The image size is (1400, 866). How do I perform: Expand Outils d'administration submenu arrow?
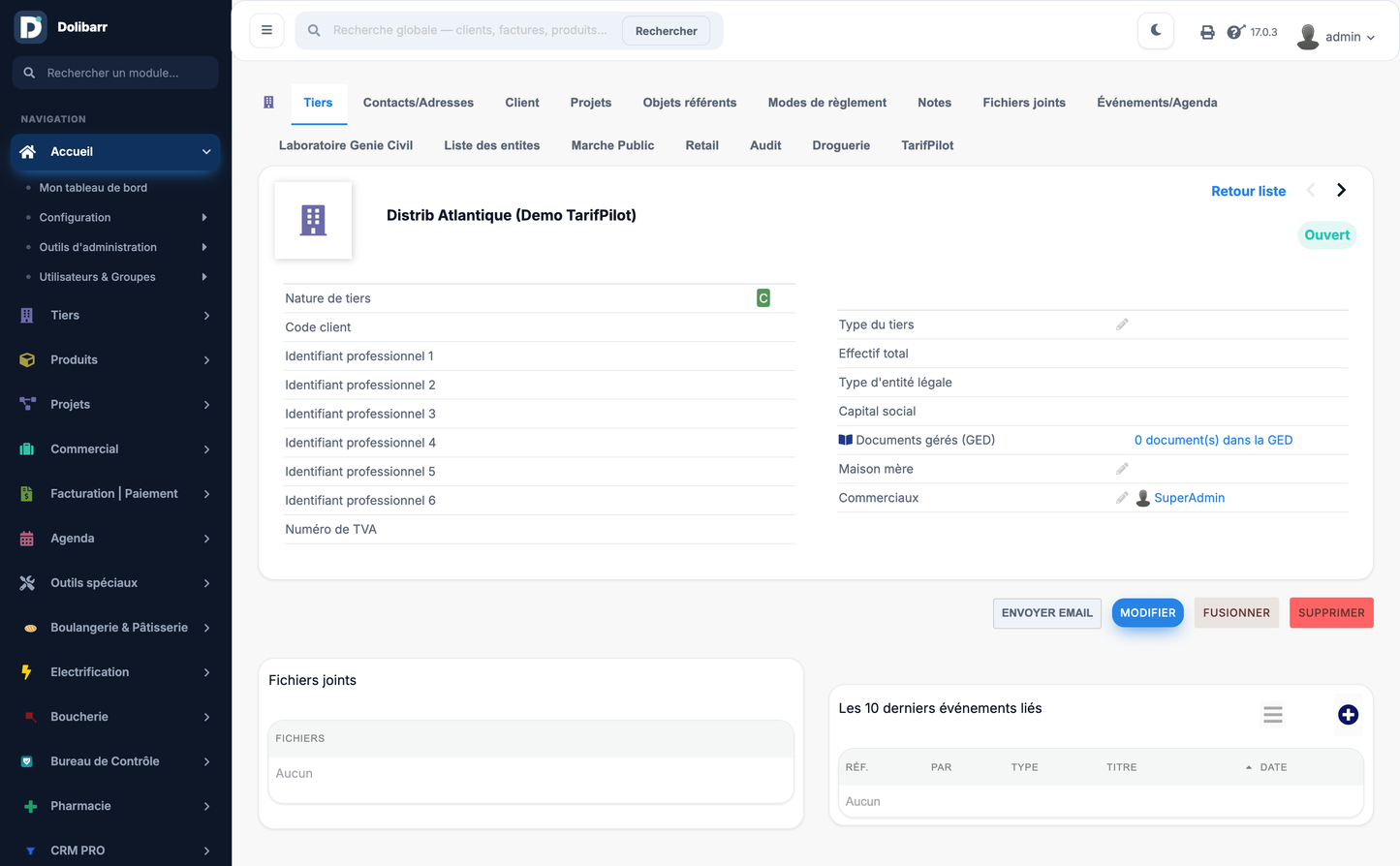(204, 247)
